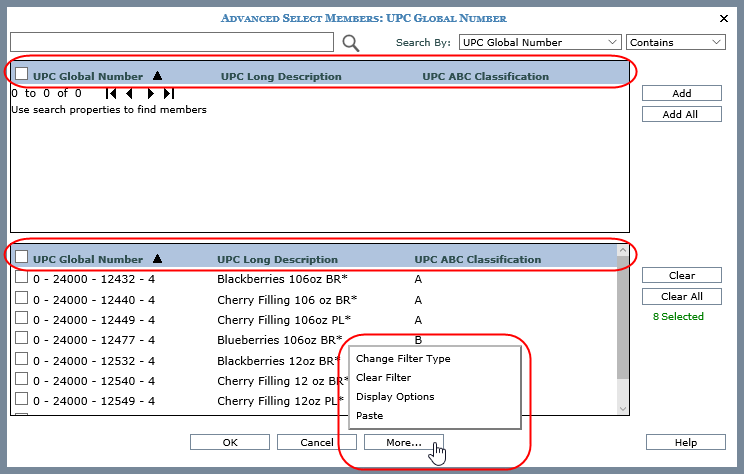Confirm selection with the OK button
744x474 pixels.
coord(230,442)
